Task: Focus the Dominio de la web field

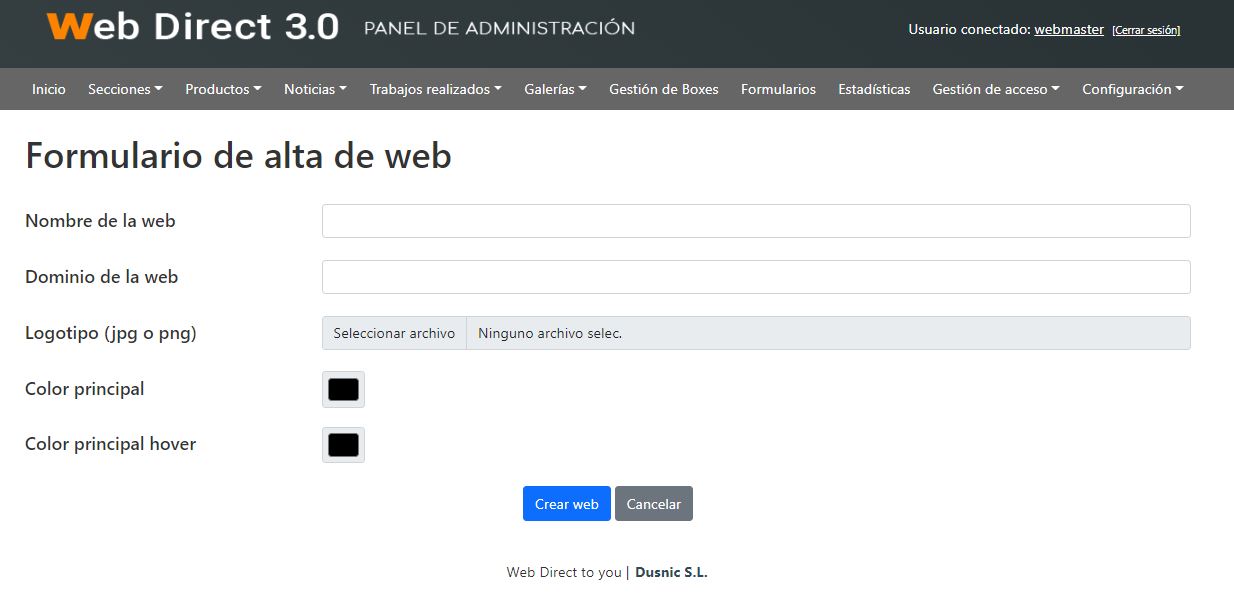Action: pos(756,277)
